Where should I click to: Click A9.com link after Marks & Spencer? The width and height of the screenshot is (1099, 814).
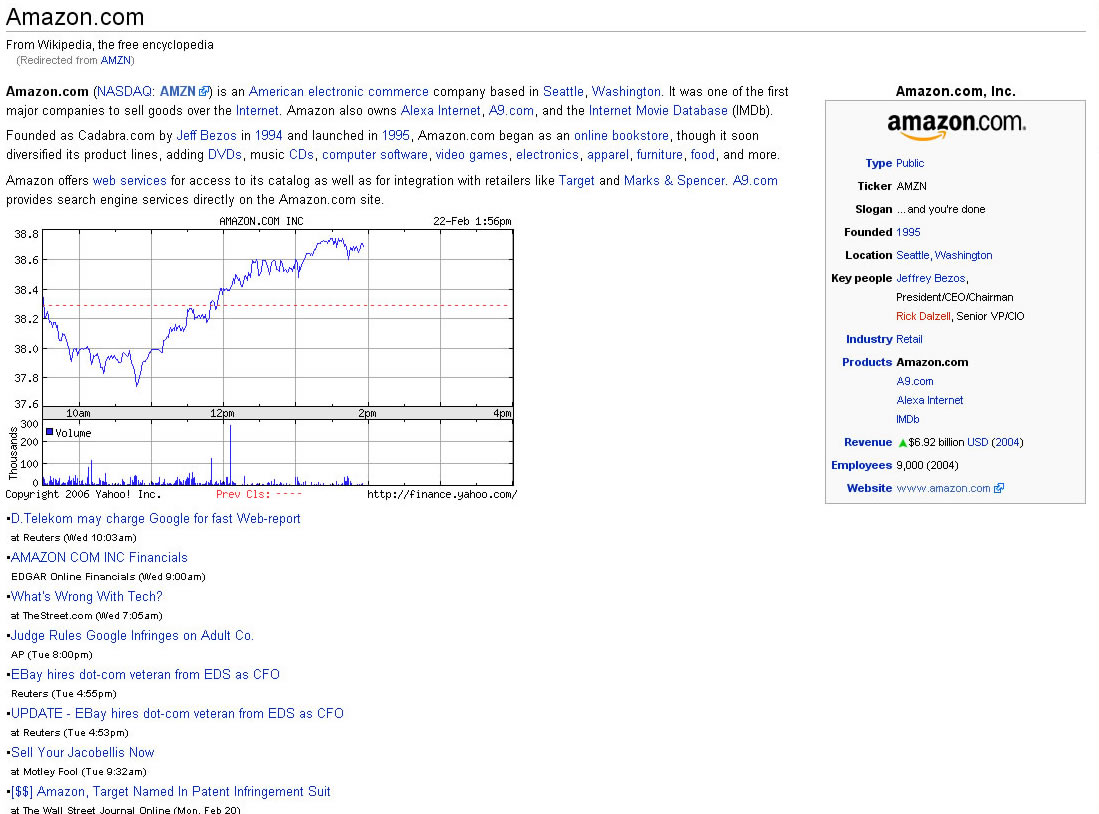click(755, 181)
